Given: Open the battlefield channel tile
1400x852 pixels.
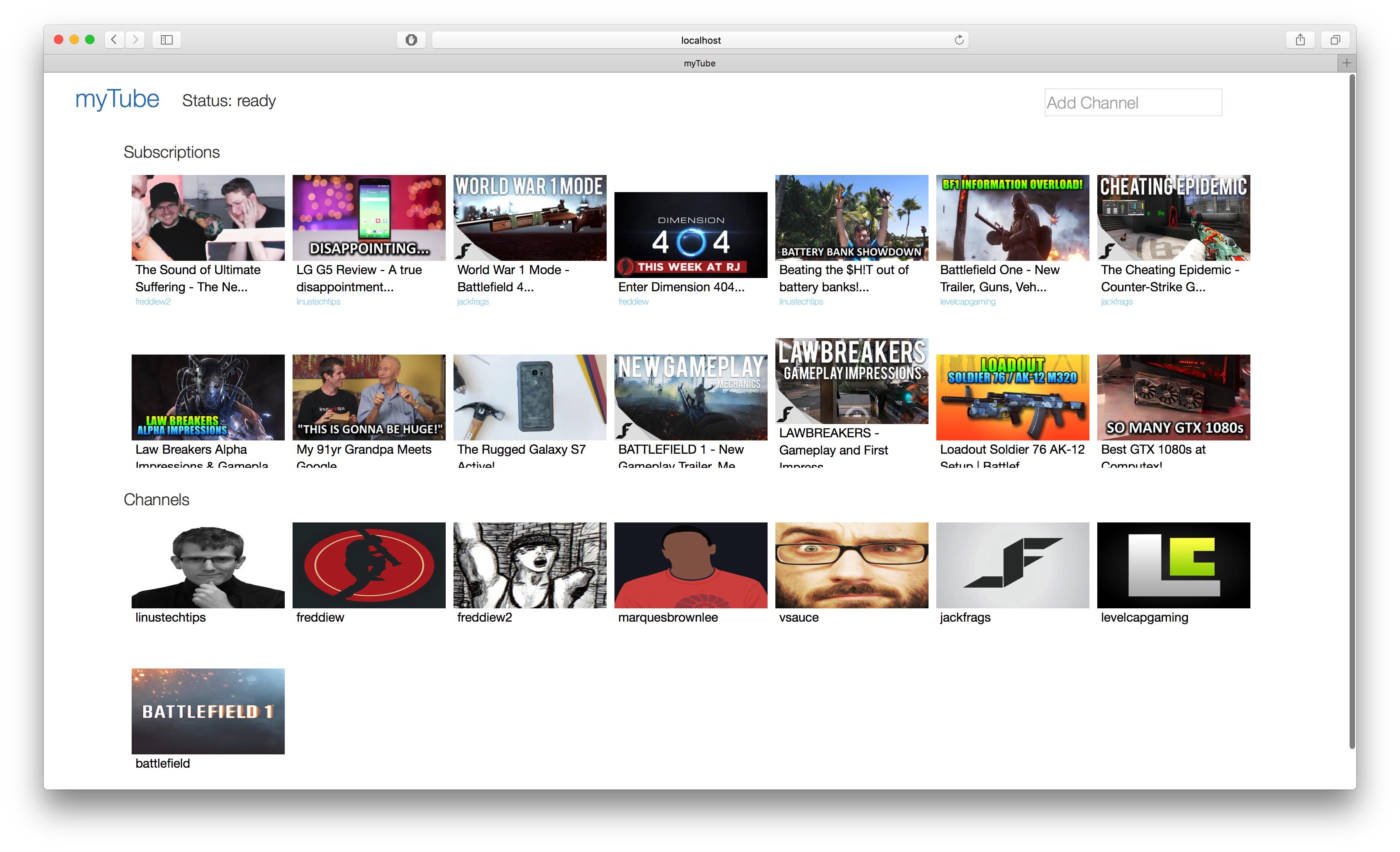Looking at the screenshot, I should (208, 711).
